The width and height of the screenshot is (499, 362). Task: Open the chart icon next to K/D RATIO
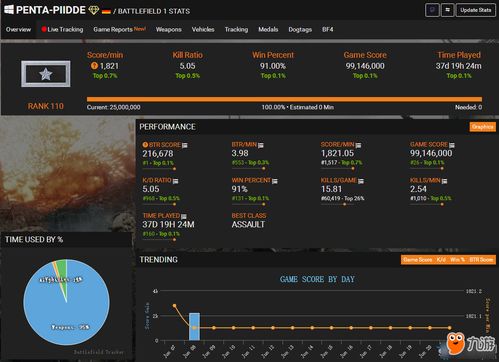(x=175, y=181)
